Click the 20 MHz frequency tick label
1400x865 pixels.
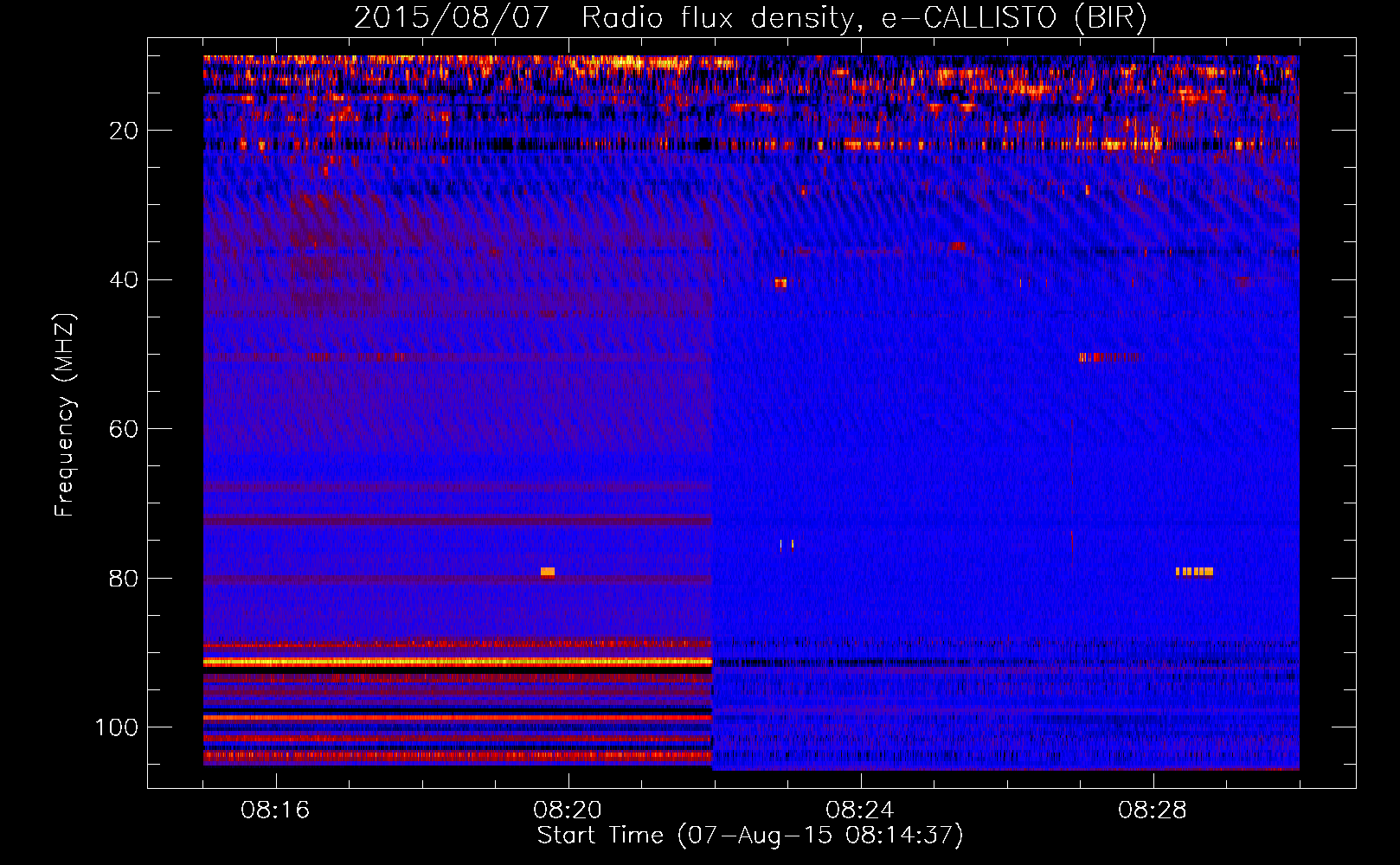click(124, 131)
